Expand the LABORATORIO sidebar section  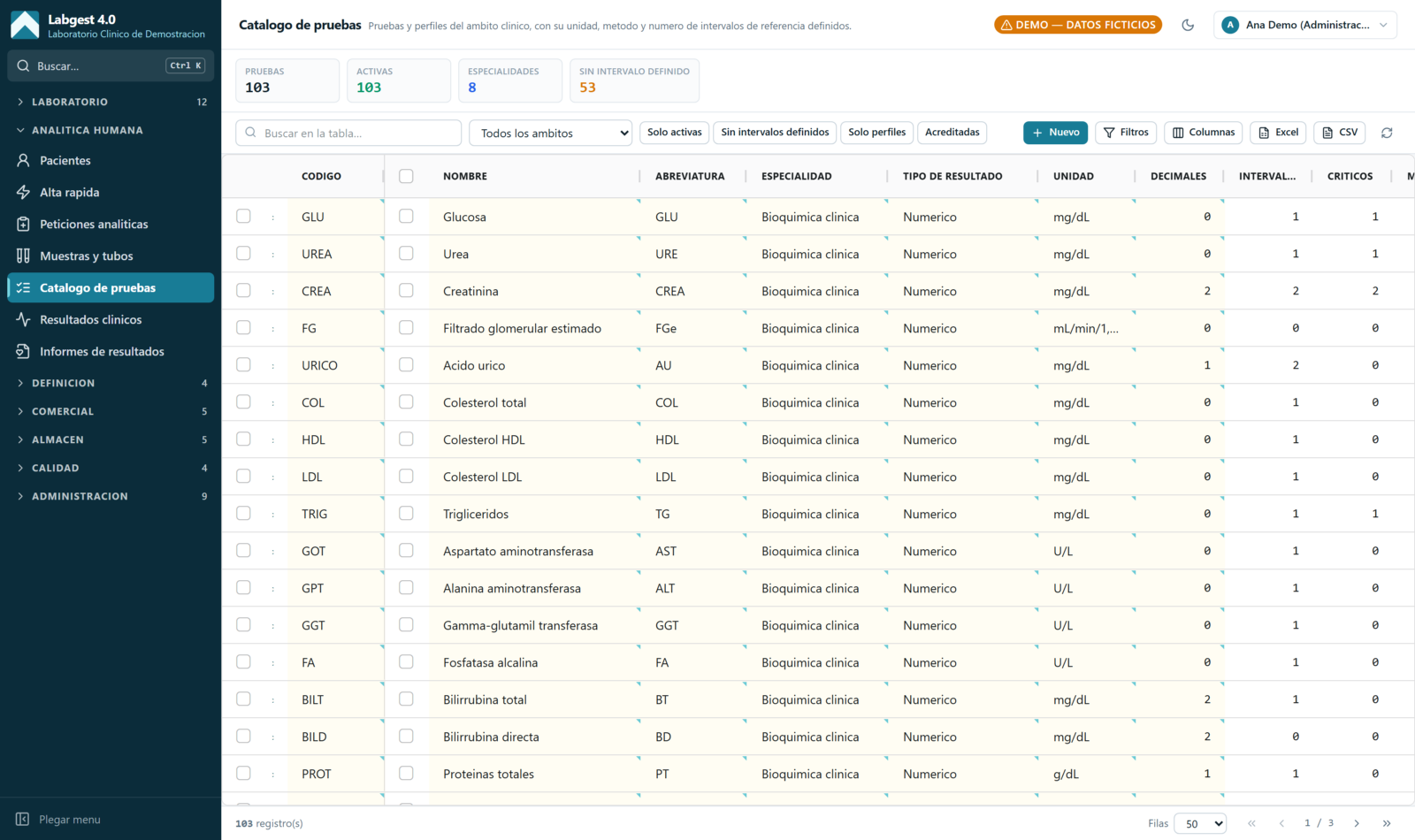click(x=111, y=102)
